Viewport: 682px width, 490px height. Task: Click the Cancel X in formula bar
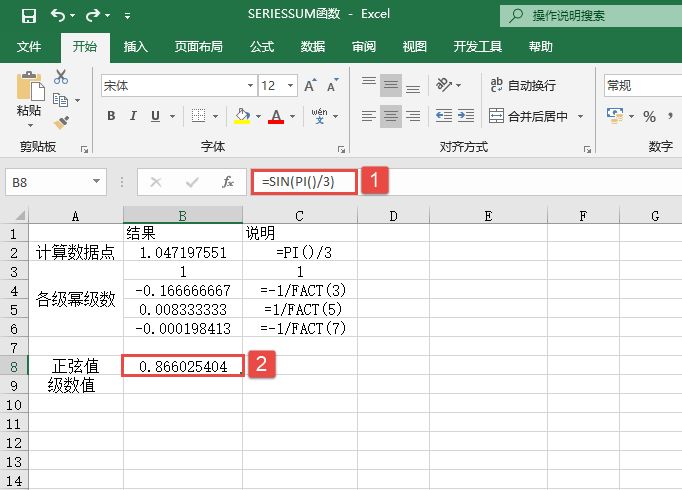coord(156,182)
